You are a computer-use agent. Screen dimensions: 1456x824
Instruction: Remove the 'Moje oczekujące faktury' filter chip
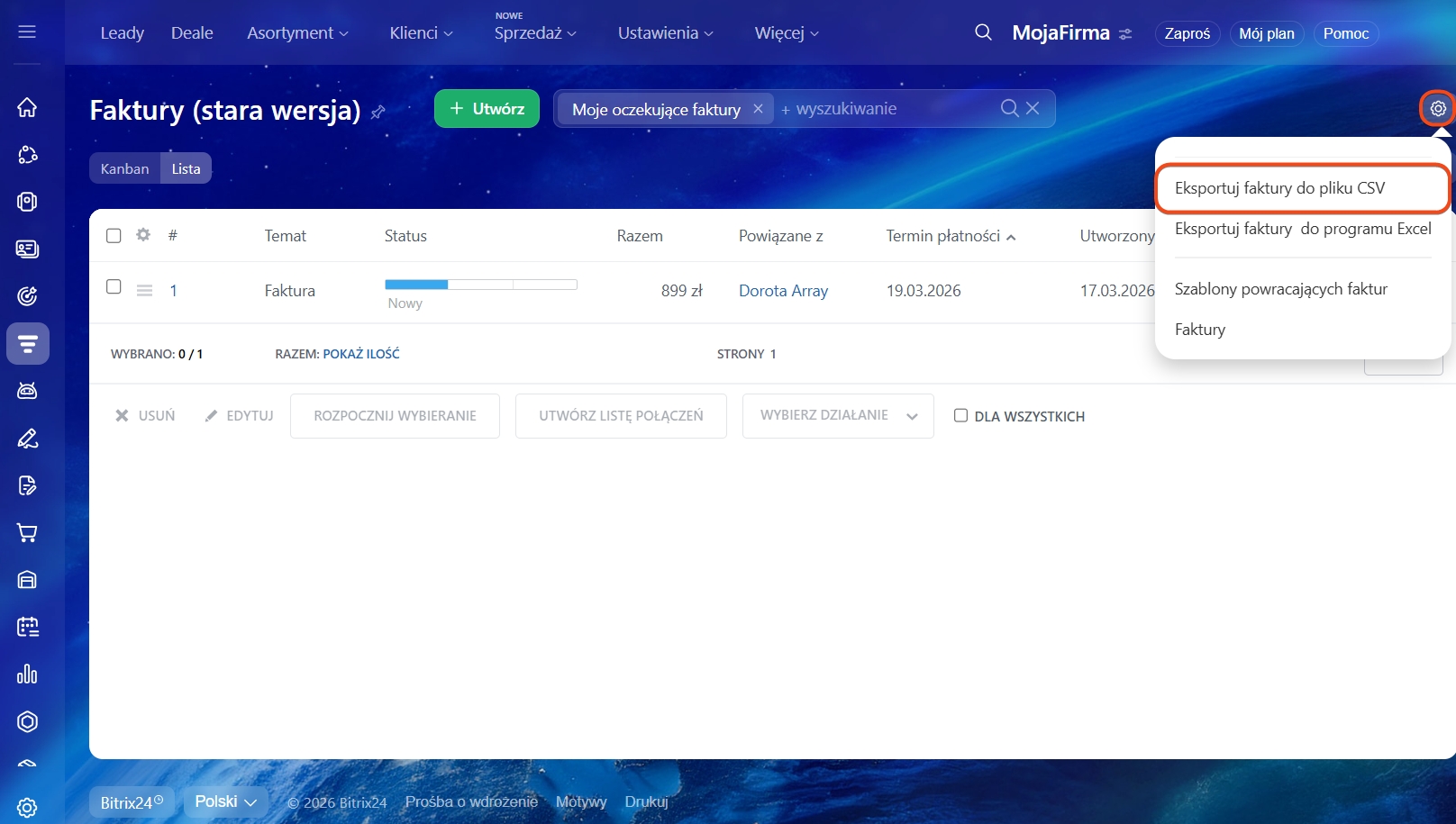[x=758, y=109]
